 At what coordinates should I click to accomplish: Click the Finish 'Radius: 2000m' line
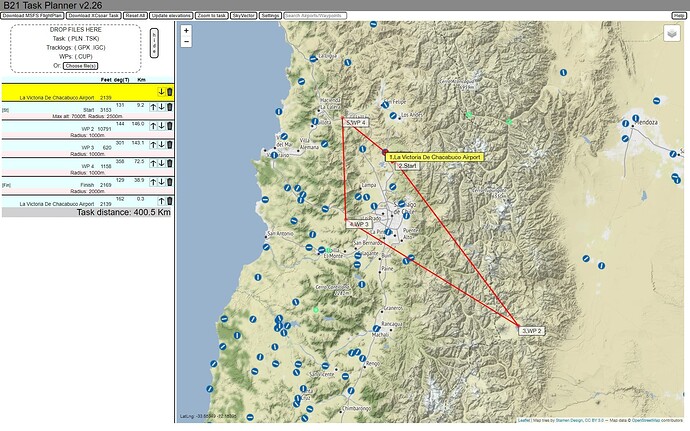click(87, 192)
